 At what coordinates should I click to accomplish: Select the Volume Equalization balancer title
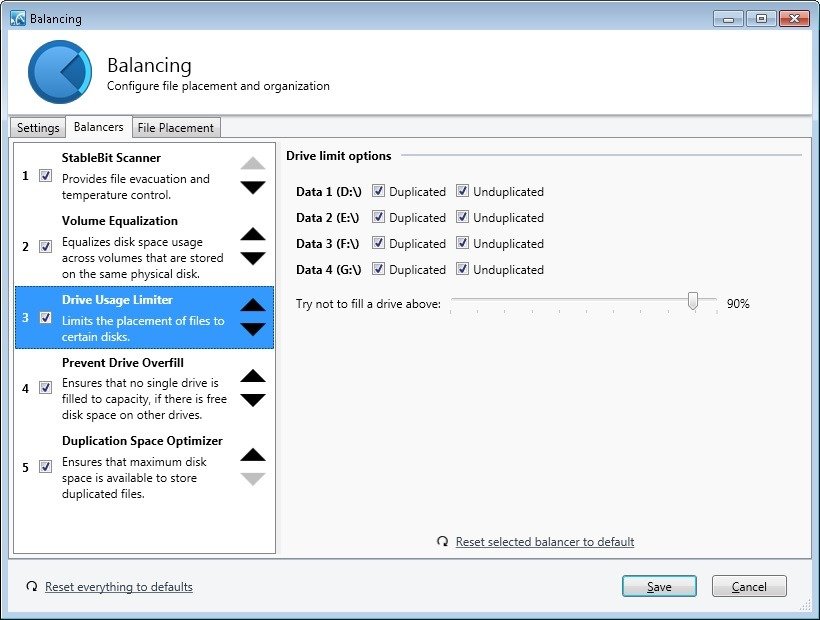(x=120, y=221)
